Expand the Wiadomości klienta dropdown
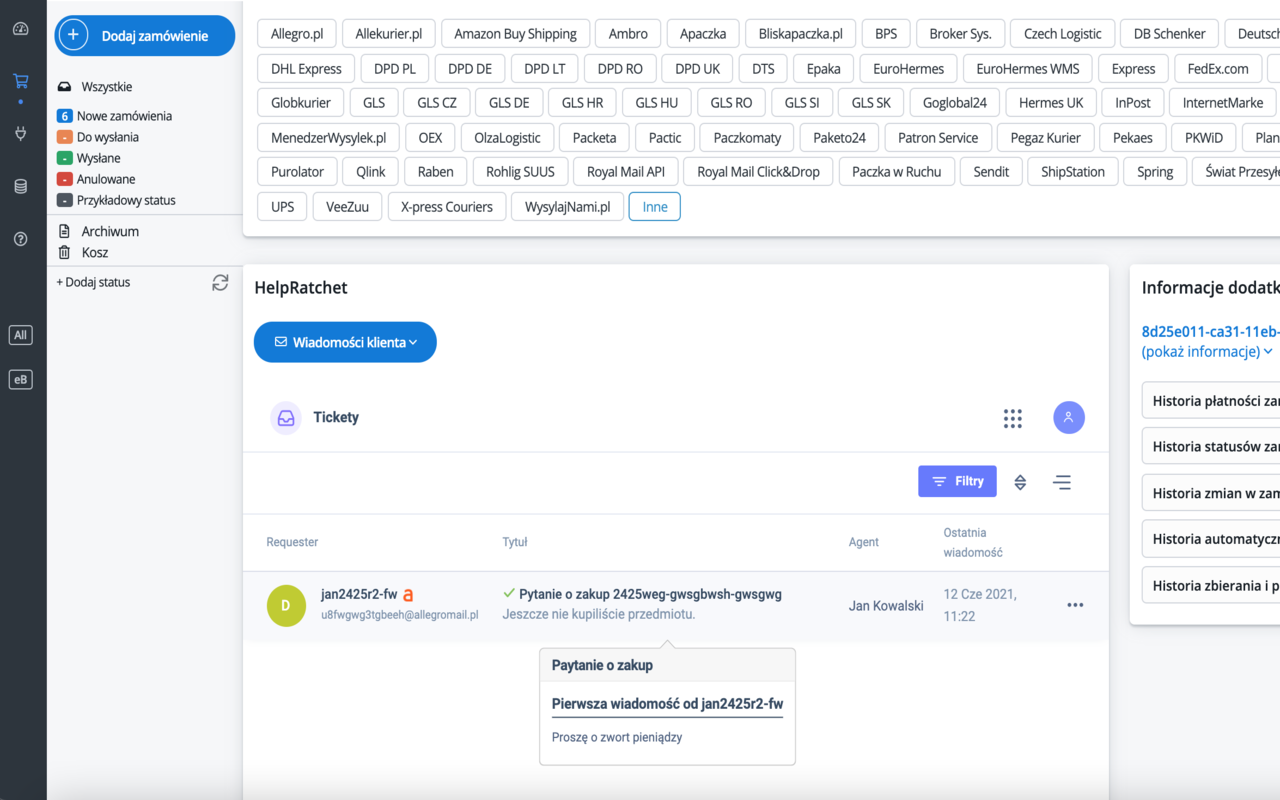 pos(345,342)
